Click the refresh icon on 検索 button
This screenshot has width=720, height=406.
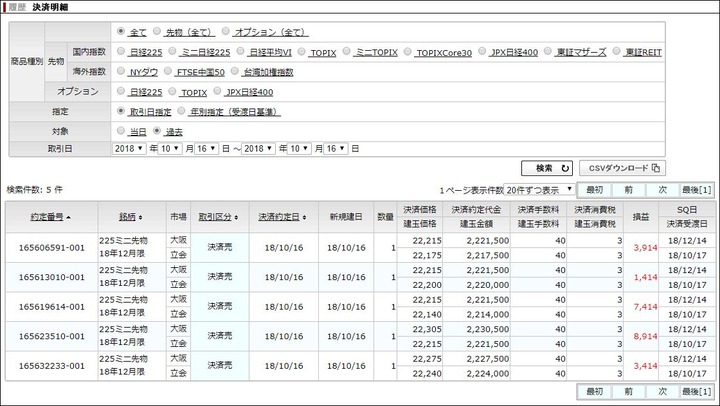point(565,168)
